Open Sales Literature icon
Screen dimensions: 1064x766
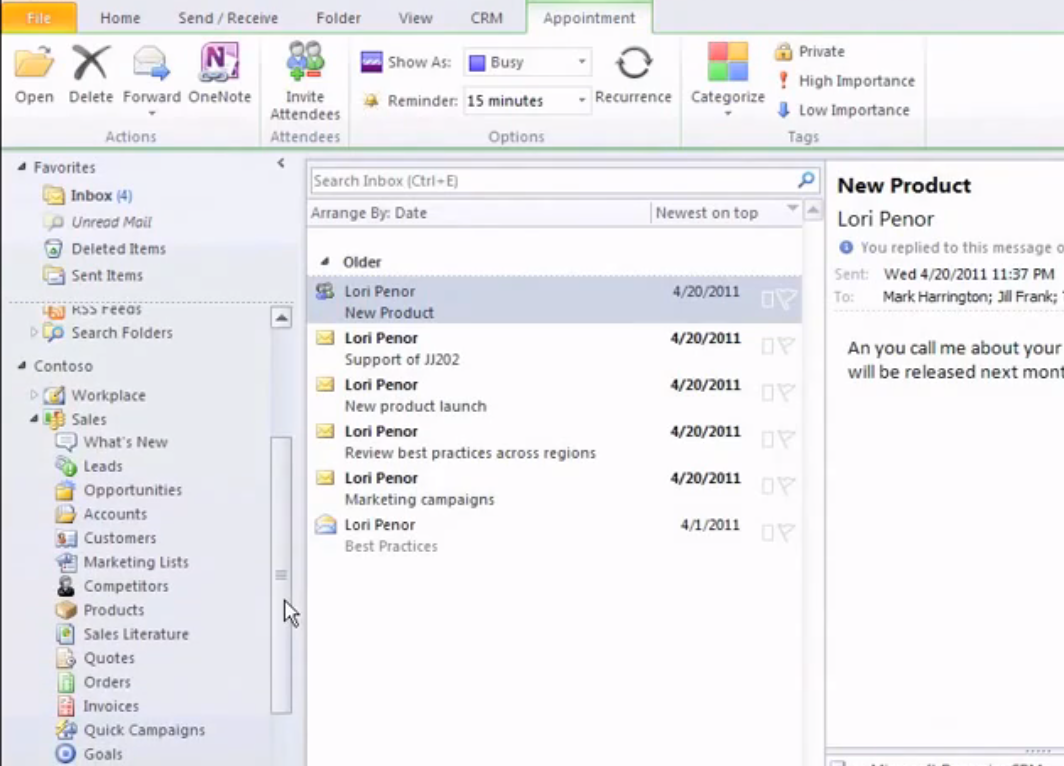pos(66,634)
